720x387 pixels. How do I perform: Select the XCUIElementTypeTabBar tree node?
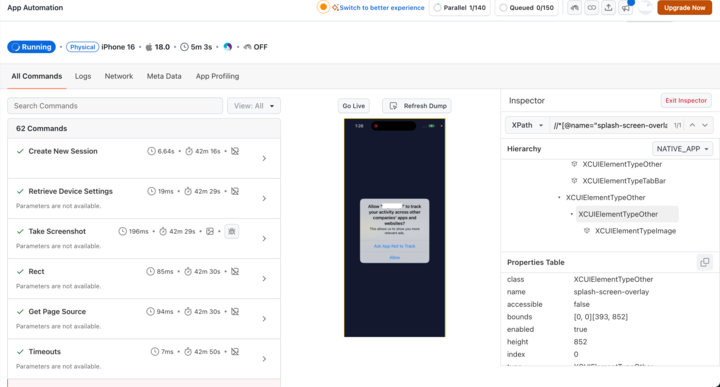point(624,181)
